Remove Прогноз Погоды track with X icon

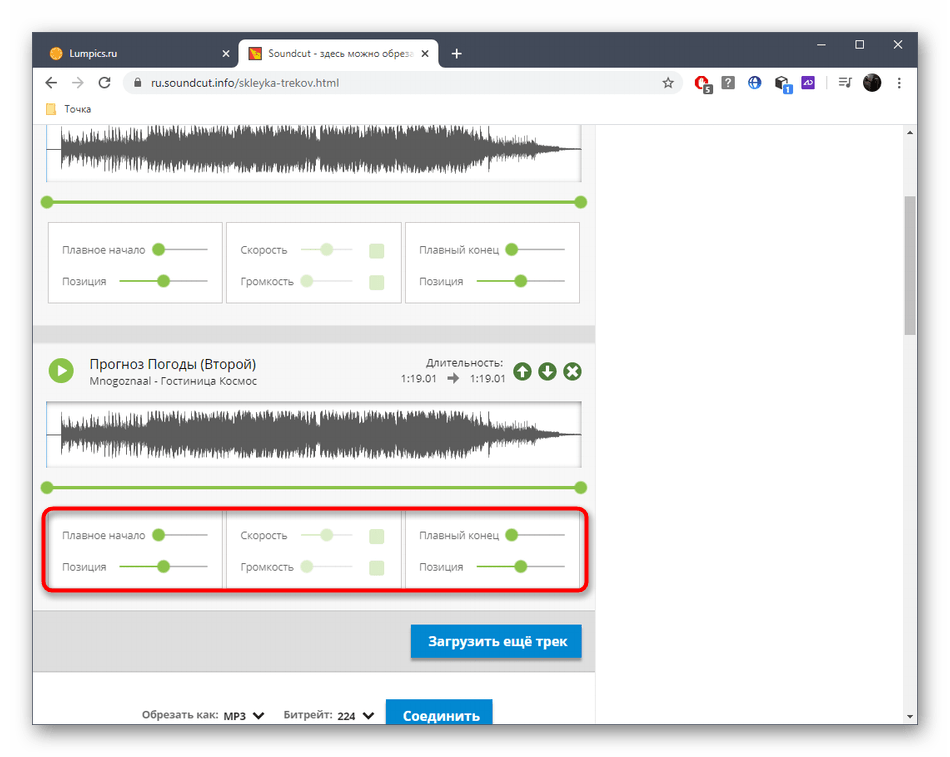[572, 371]
